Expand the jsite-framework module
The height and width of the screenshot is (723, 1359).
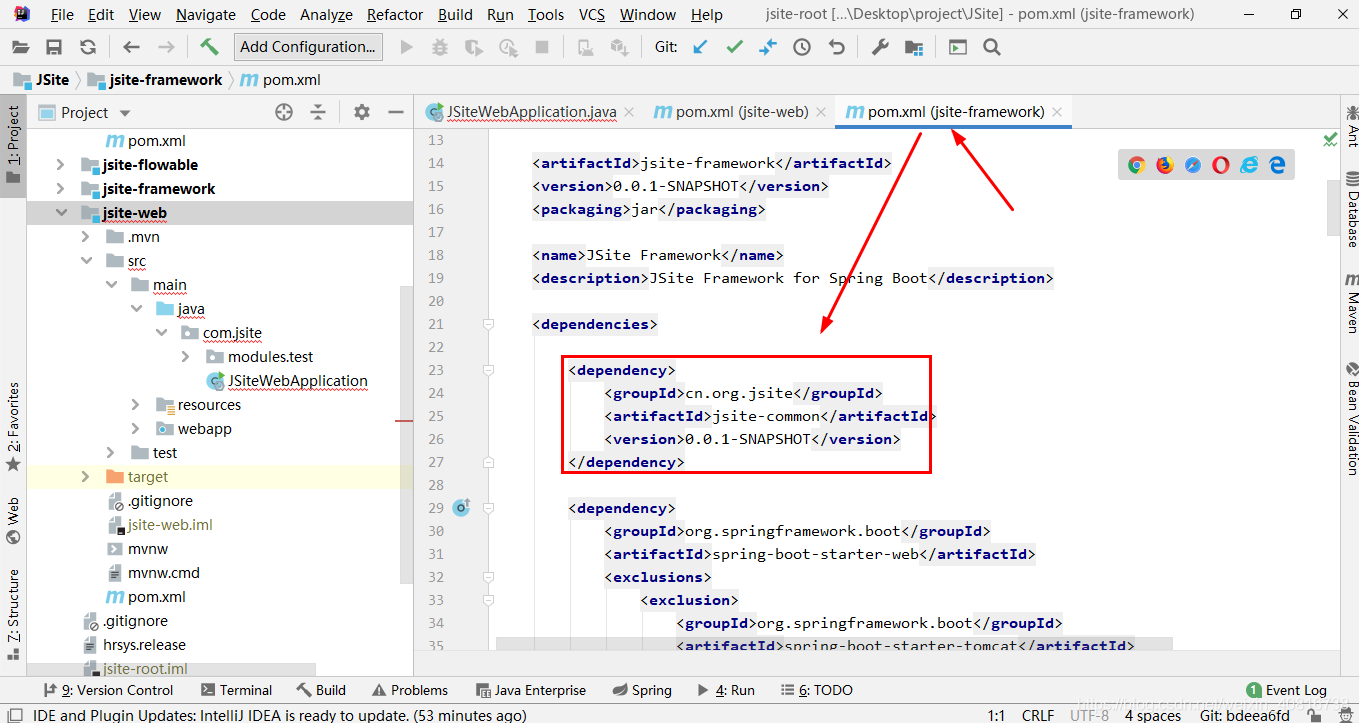61,189
